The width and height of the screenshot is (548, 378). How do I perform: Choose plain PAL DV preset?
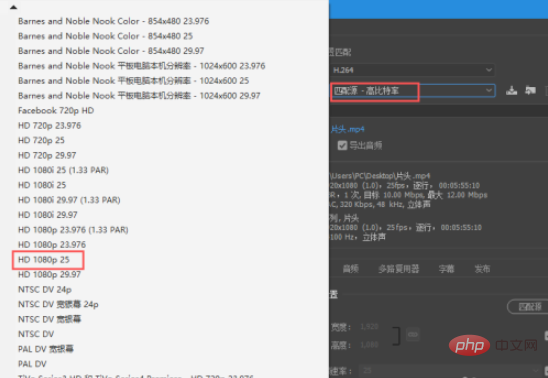(32, 364)
